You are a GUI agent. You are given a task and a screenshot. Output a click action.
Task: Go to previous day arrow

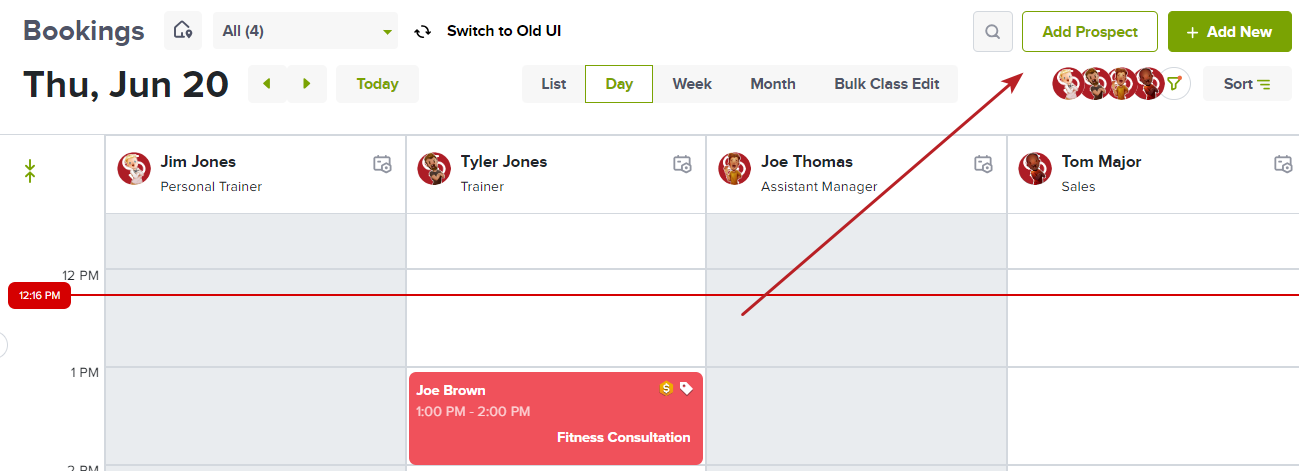[267, 84]
